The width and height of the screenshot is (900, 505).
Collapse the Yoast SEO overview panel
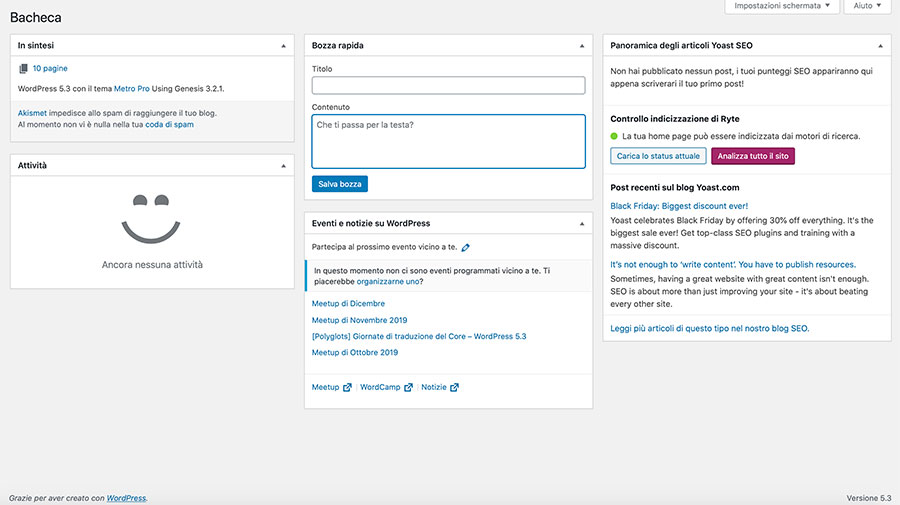[879, 45]
